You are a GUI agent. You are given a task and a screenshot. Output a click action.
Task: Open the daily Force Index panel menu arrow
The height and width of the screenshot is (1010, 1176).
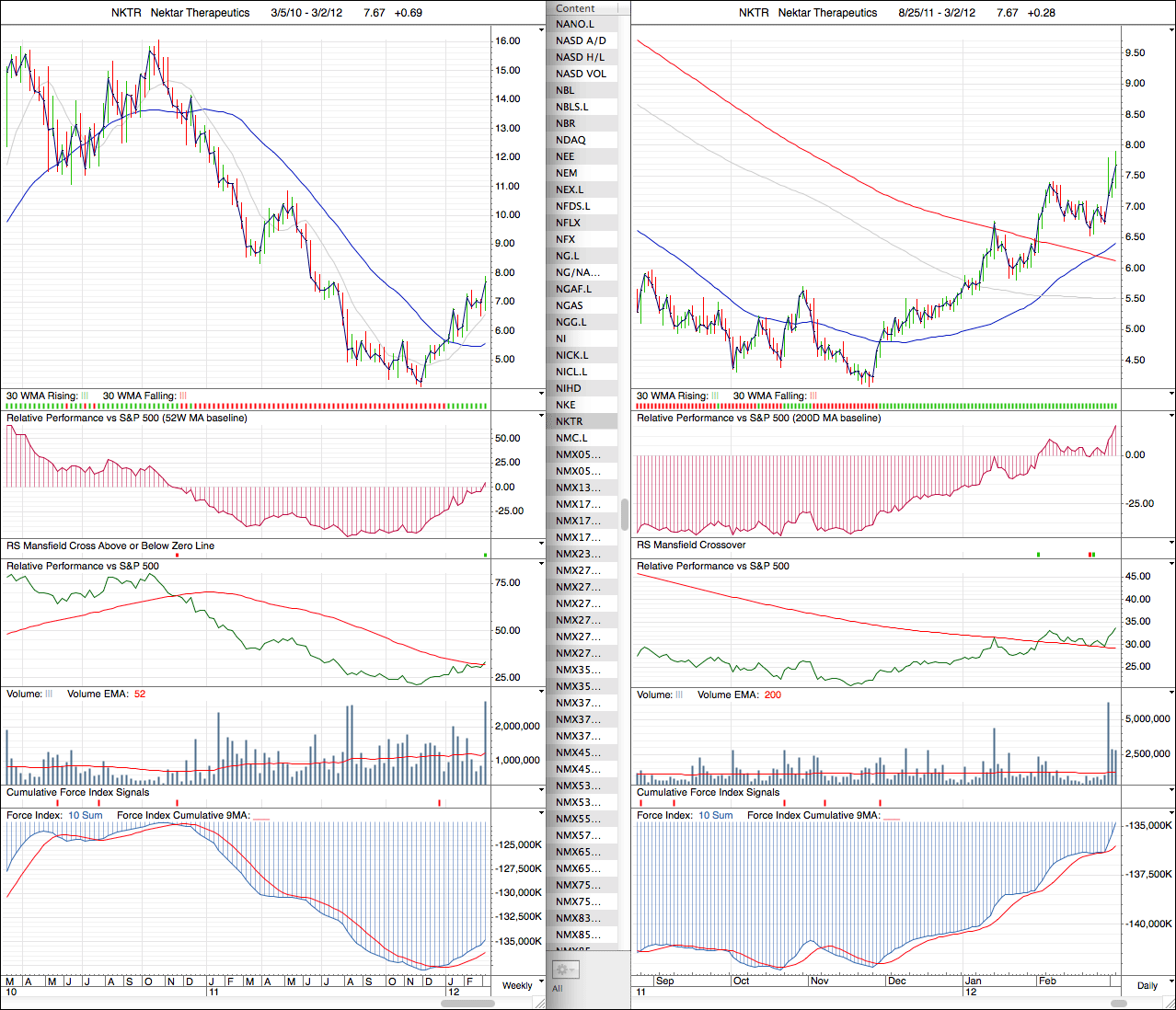pyautogui.click(x=1170, y=813)
